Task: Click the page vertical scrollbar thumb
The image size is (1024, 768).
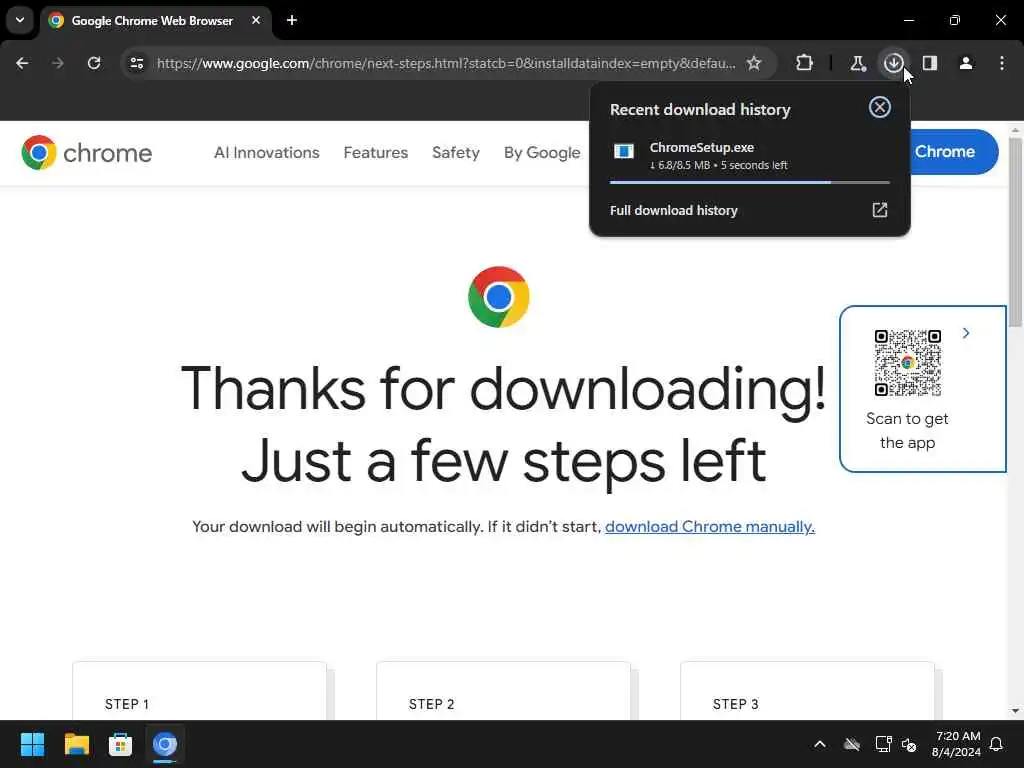Action: coord(1015,232)
